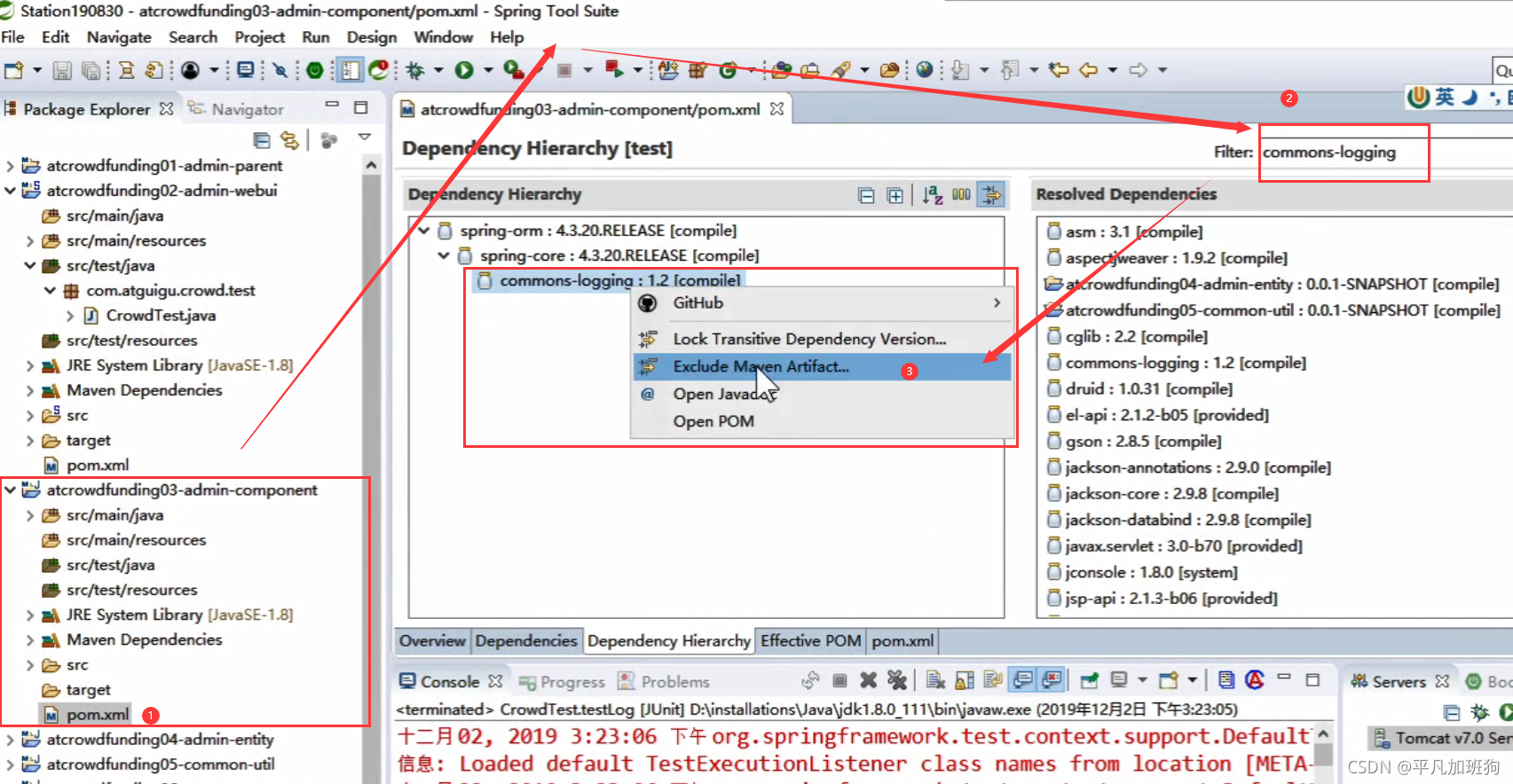The height and width of the screenshot is (784, 1513).
Task: Expand CrowdTest.java node
Action: pos(69,315)
